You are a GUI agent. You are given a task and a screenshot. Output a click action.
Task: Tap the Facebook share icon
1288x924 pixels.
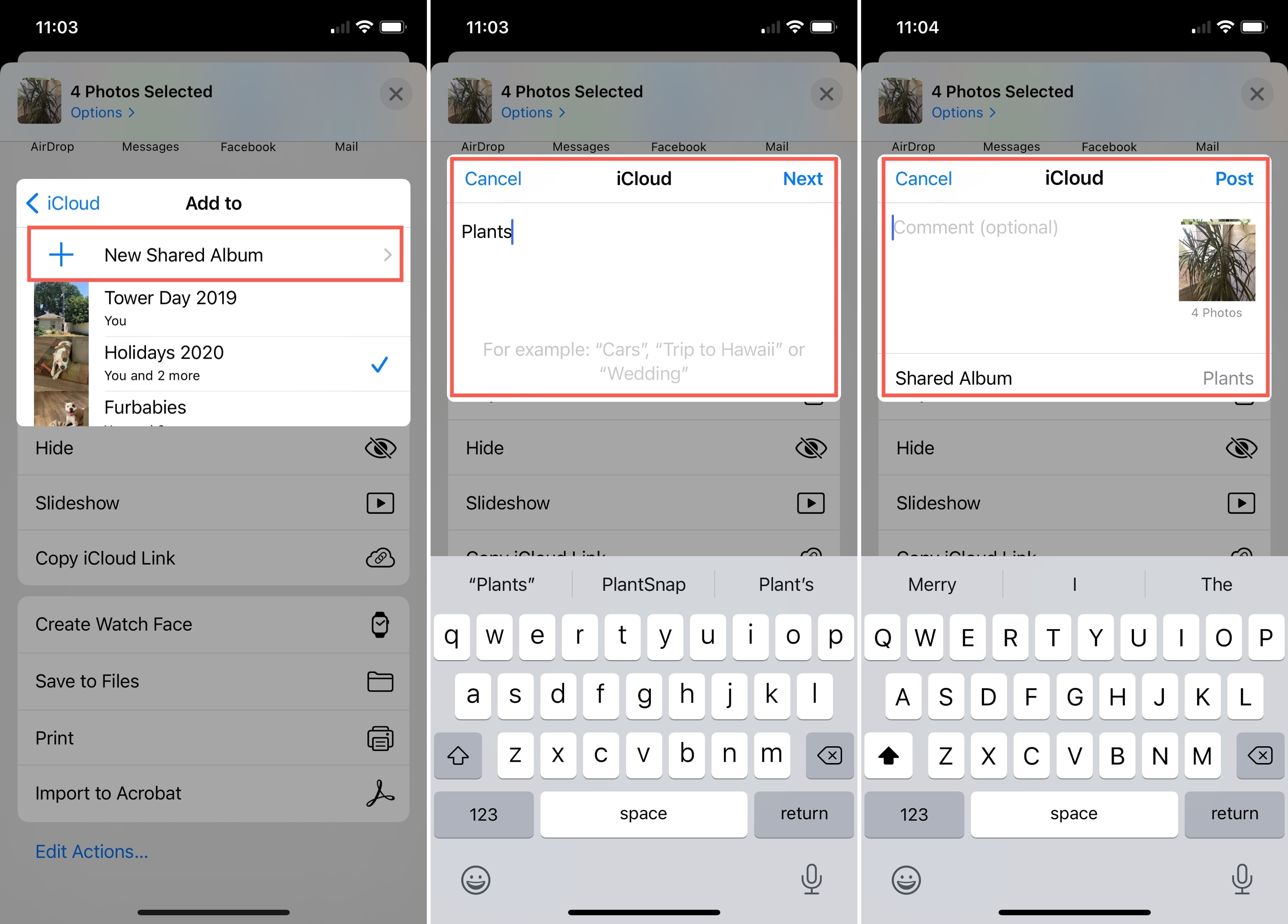click(249, 148)
